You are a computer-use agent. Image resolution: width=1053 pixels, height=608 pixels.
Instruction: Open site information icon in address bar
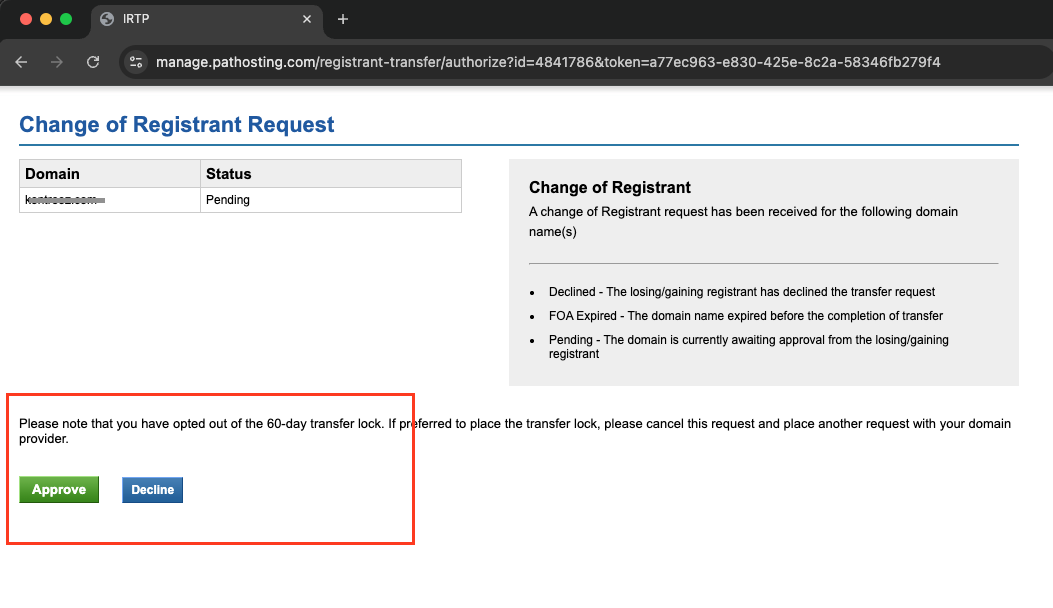pos(136,62)
